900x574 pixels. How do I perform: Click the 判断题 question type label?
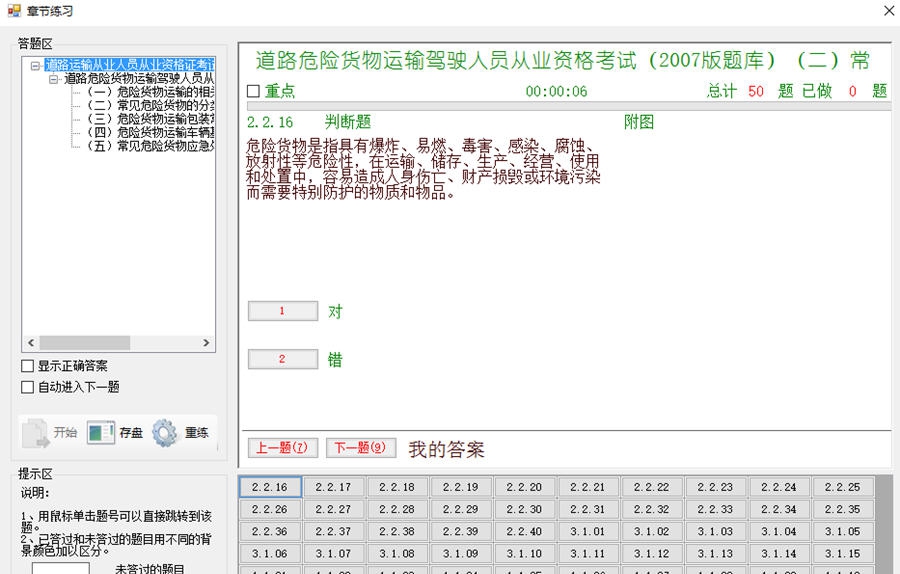click(x=348, y=122)
